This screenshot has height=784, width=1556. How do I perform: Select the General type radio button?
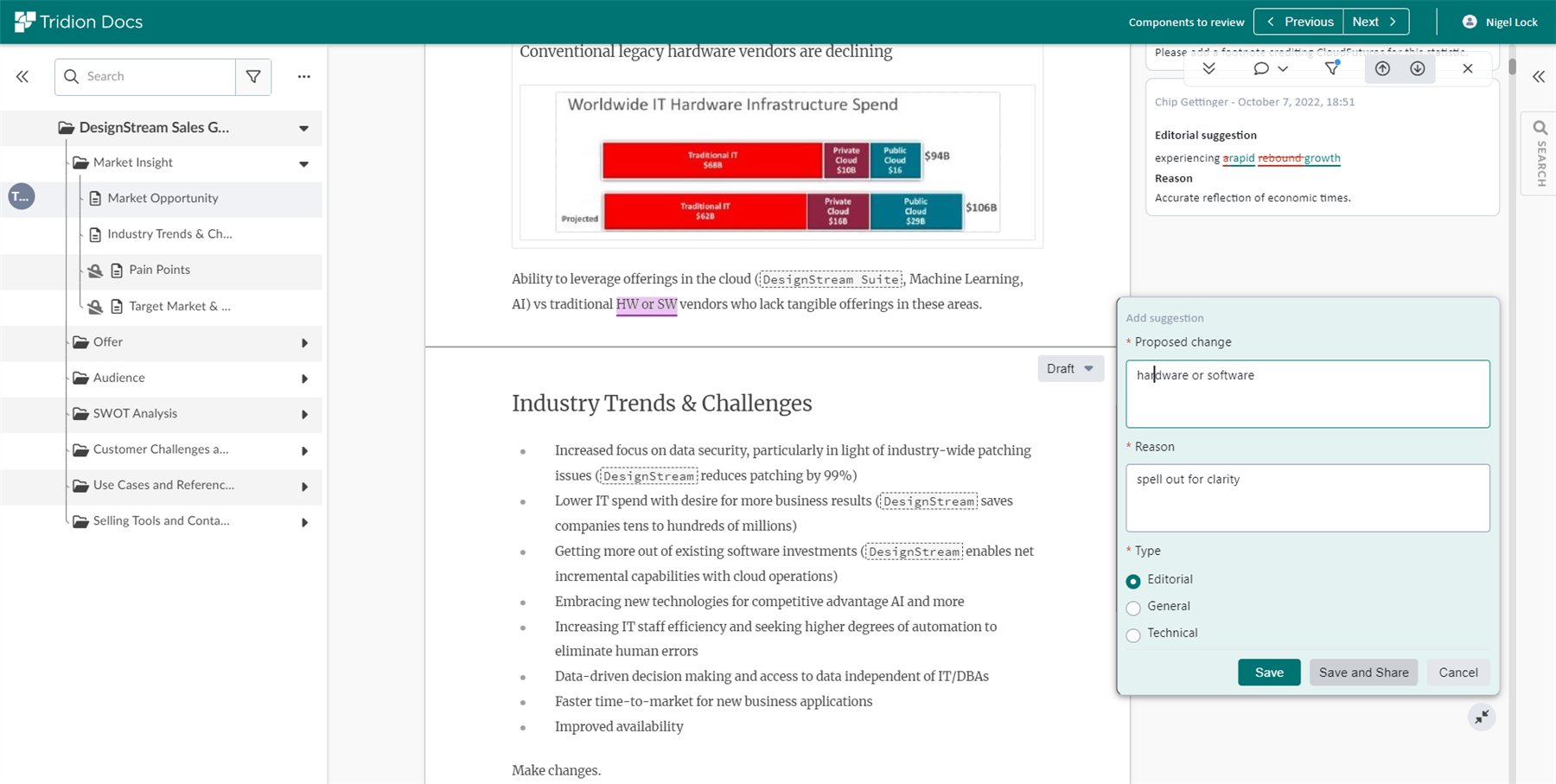(x=1133, y=608)
